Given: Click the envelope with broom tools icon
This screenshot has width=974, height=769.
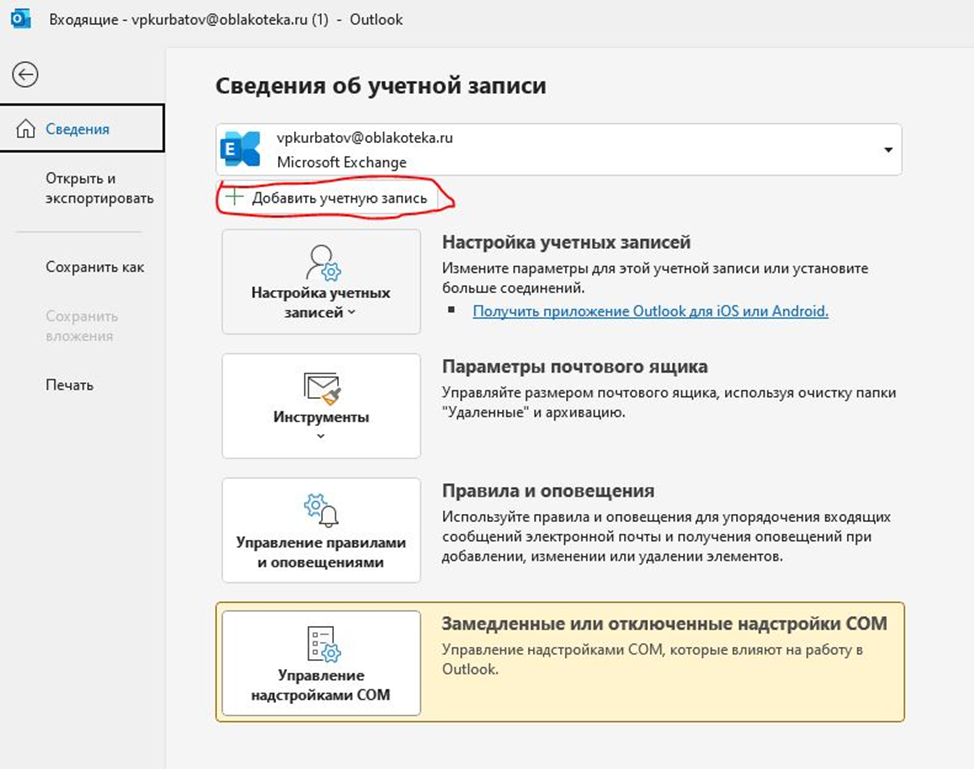Looking at the screenshot, I should click(x=322, y=388).
